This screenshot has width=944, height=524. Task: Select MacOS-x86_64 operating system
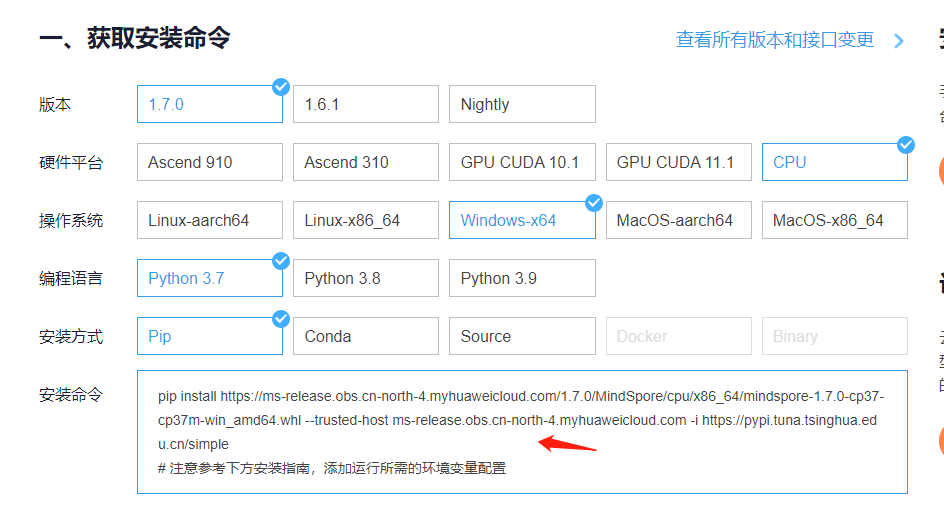[834, 220]
